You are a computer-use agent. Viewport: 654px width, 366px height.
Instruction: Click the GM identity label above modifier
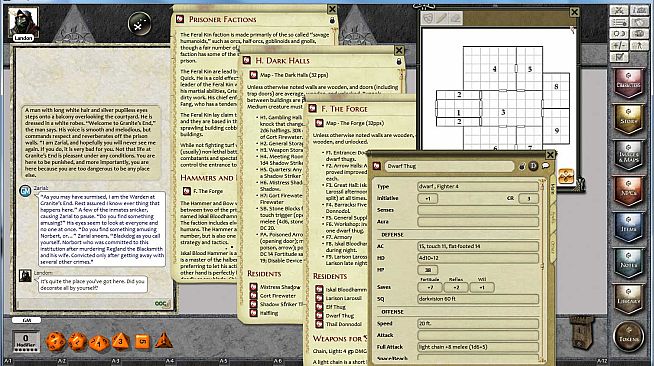click(x=26, y=320)
